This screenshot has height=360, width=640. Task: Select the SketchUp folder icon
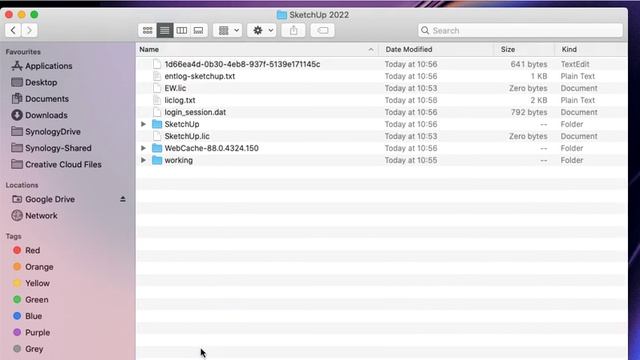pos(157,124)
